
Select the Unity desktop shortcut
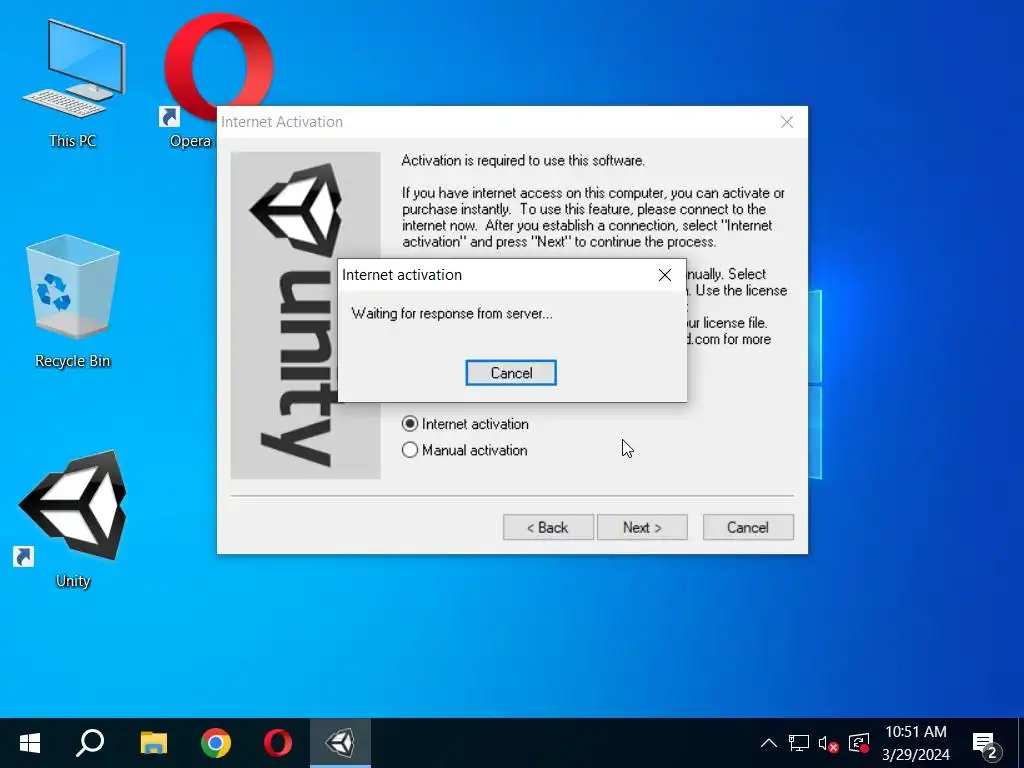72,520
